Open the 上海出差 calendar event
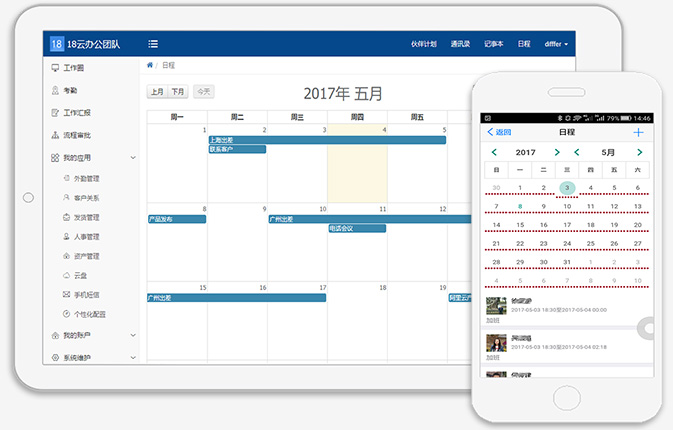 pos(327,140)
